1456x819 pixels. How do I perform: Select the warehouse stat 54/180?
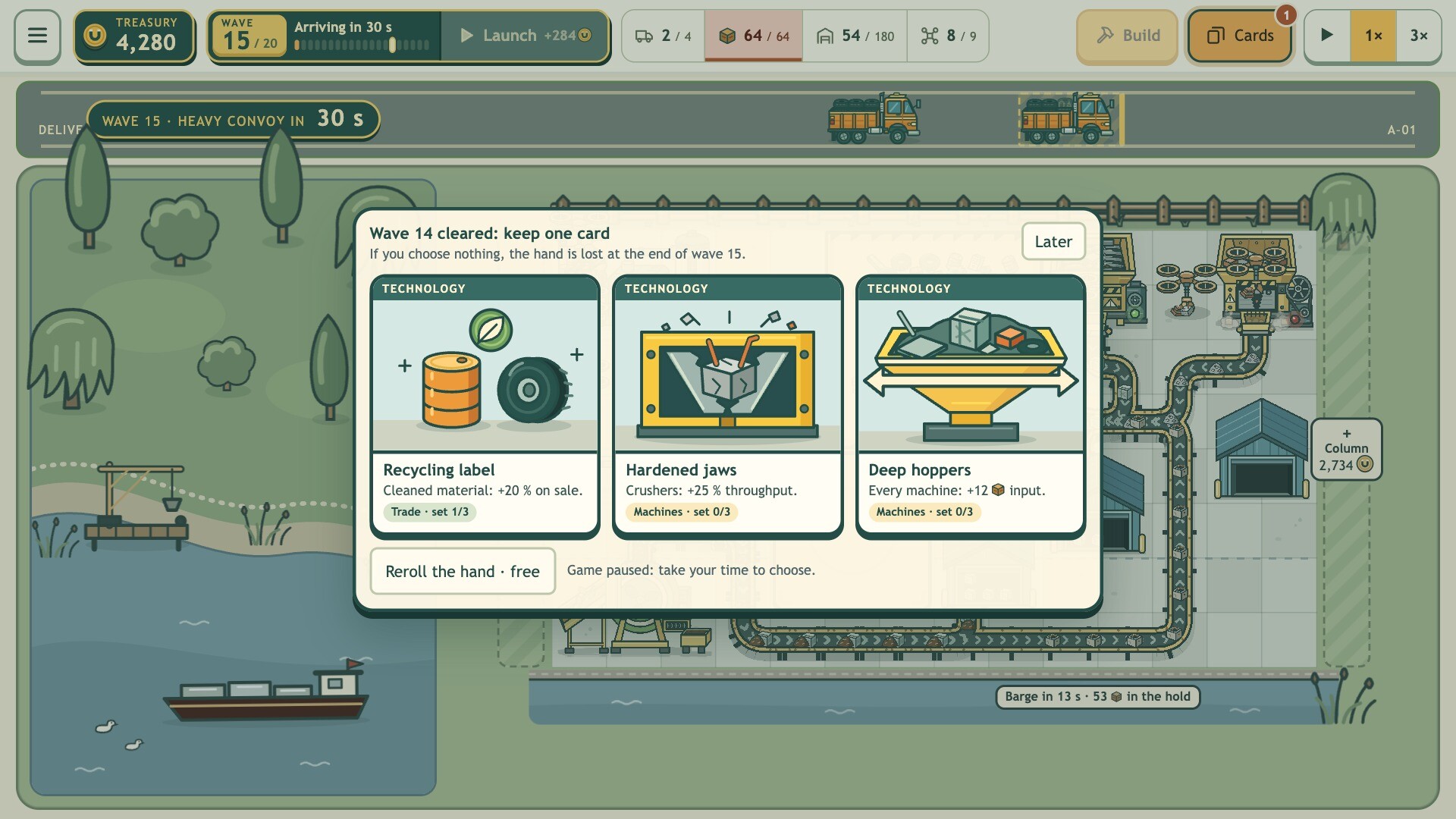point(855,36)
